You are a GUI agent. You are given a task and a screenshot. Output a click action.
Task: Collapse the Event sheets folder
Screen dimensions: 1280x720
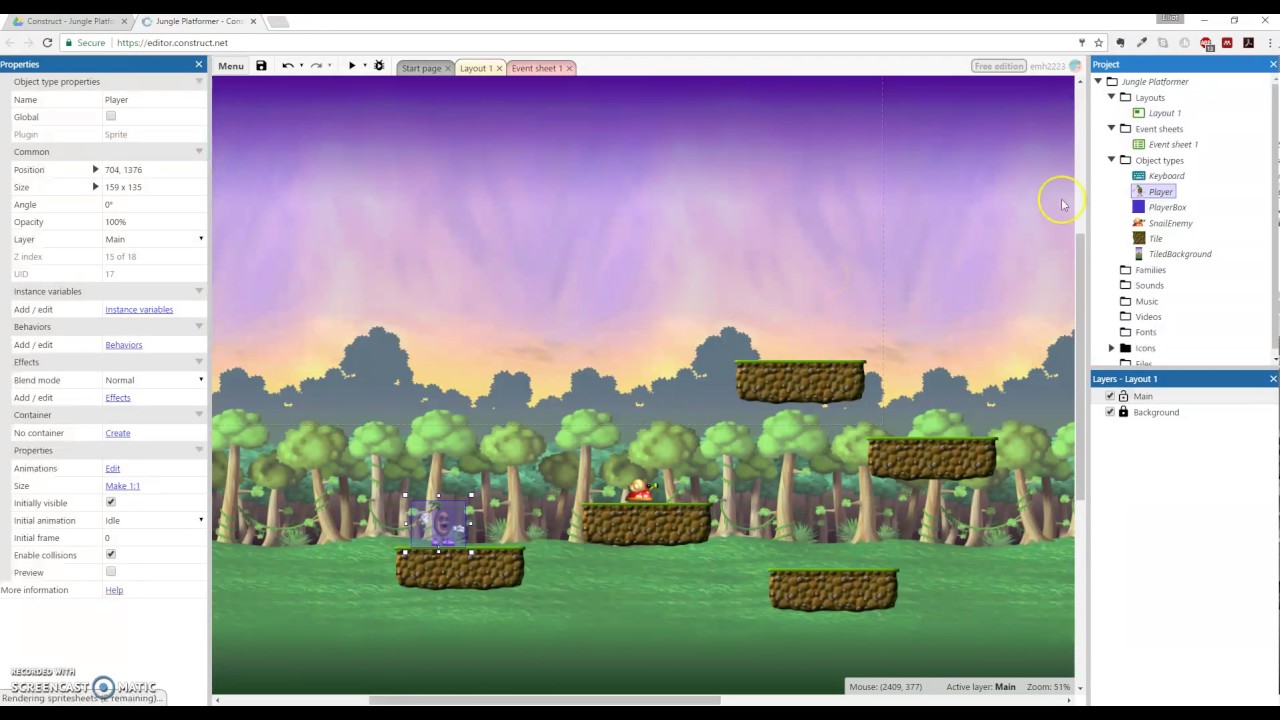click(x=1111, y=128)
